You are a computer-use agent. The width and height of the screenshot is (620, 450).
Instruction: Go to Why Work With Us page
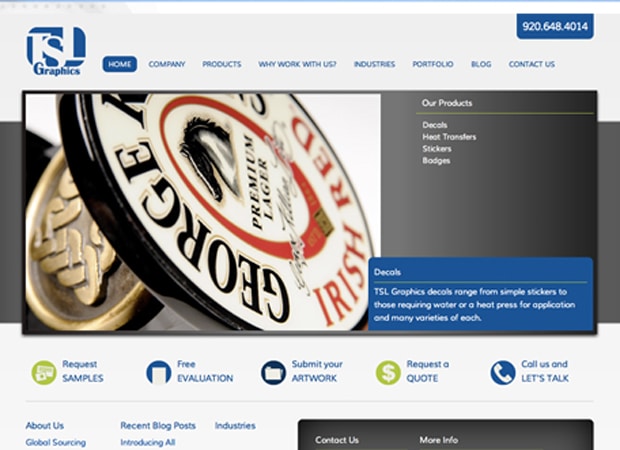297,64
